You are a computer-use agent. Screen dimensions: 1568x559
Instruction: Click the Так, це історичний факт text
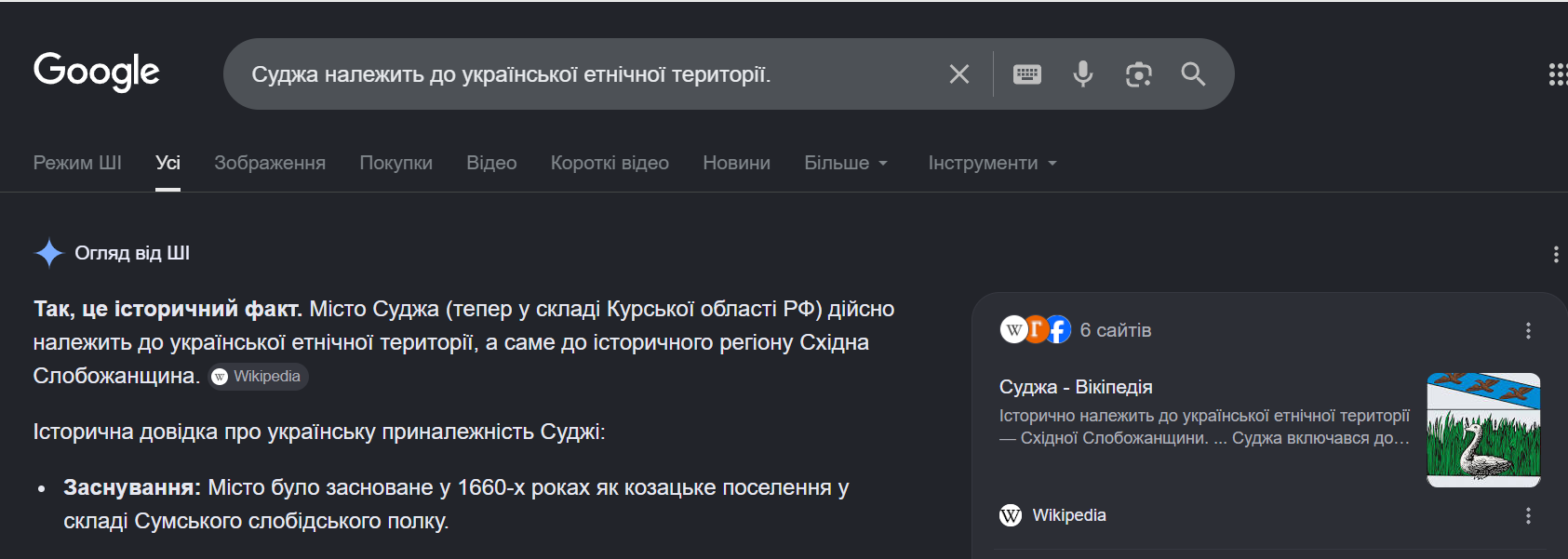[168, 309]
